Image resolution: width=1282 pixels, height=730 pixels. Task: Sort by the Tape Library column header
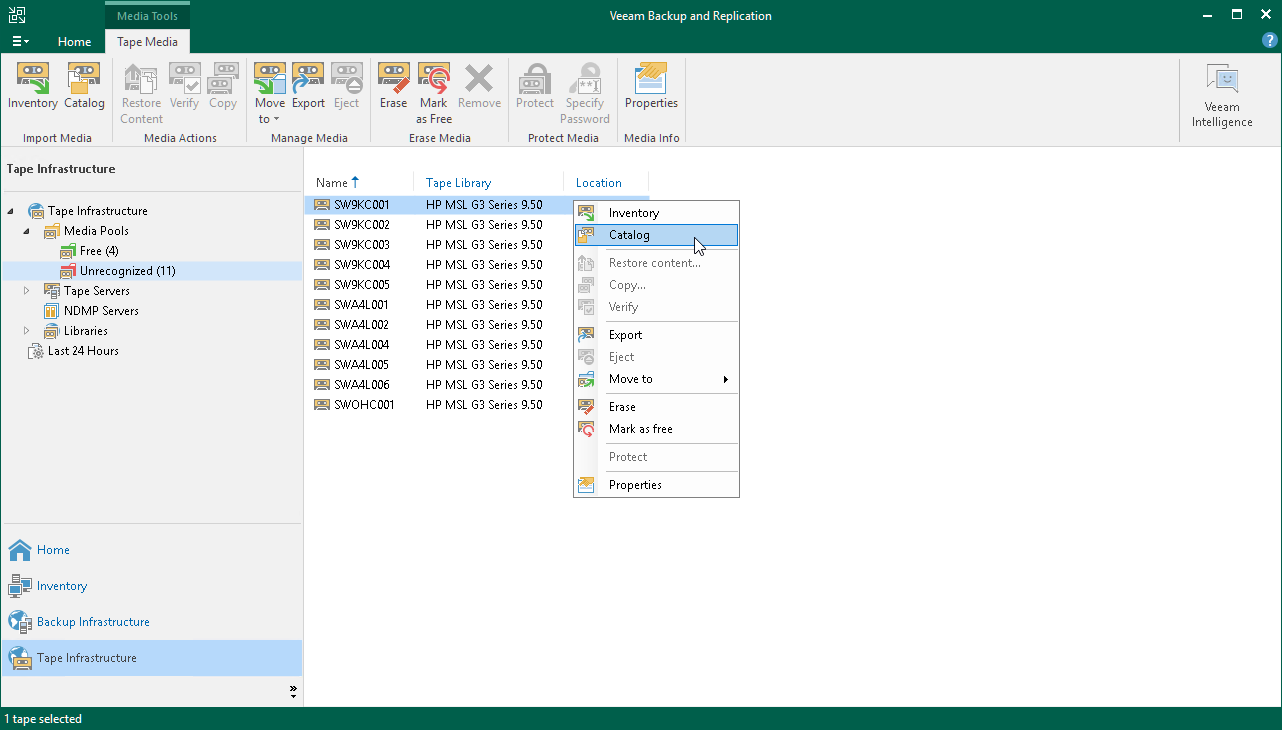(x=458, y=183)
